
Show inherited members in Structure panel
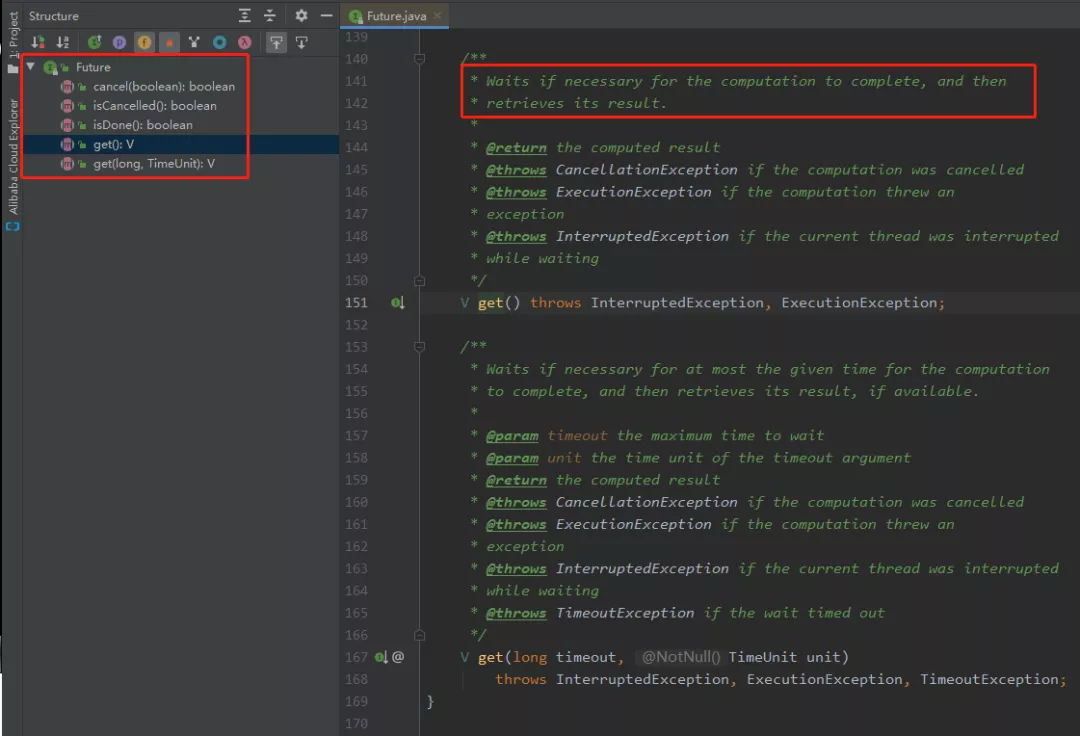coord(94,43)
